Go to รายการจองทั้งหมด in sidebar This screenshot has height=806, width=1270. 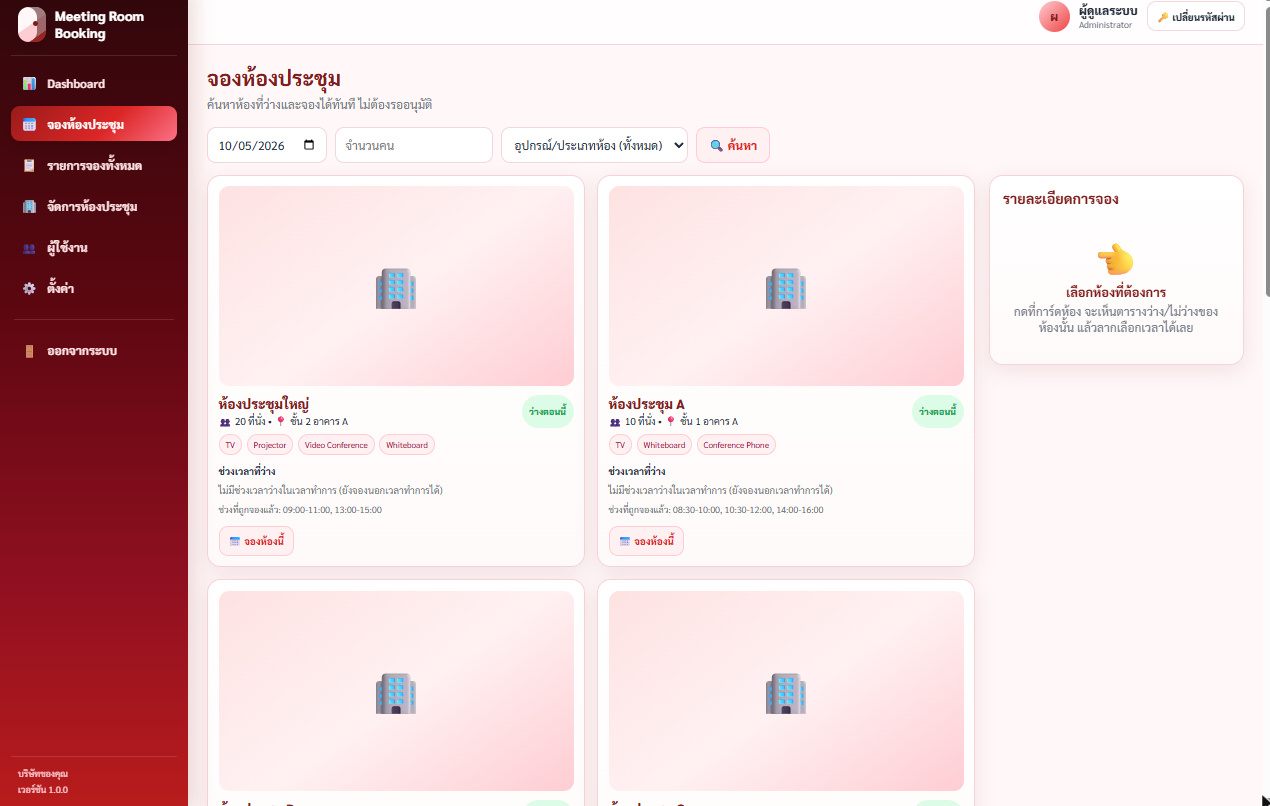click(x=94, y=166)
